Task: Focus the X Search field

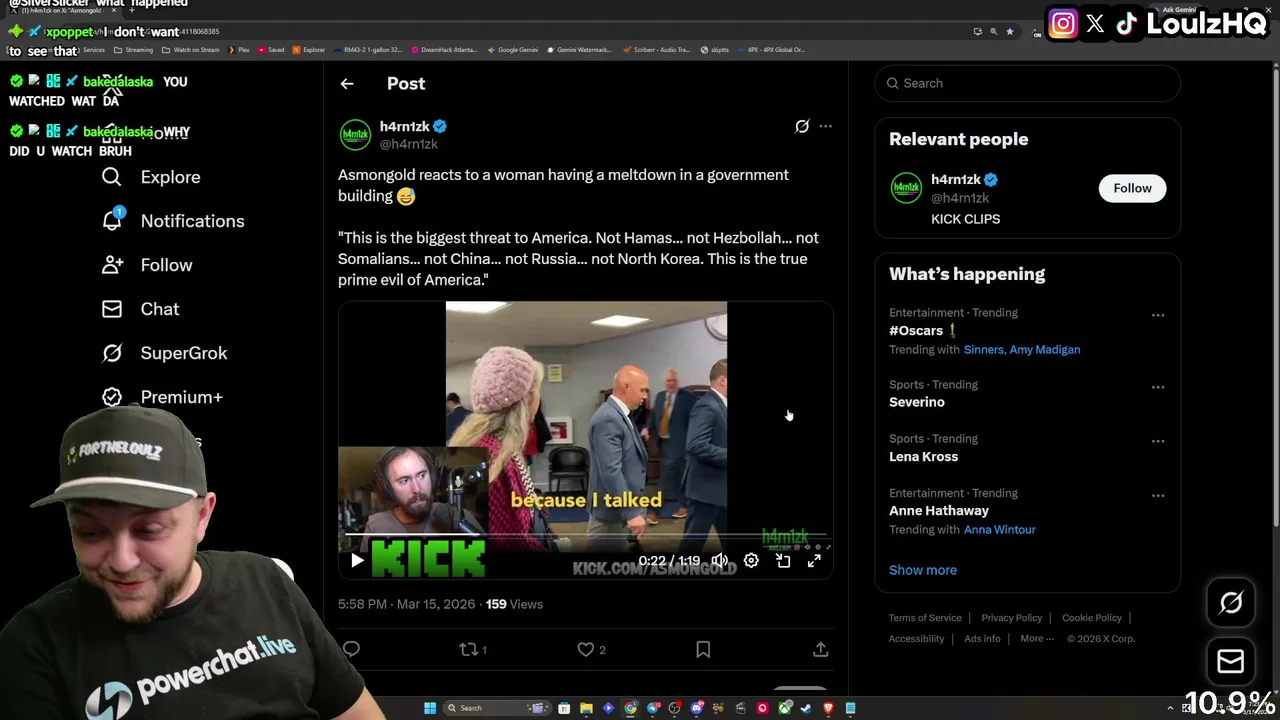Action: click(x=1028, y=83)
